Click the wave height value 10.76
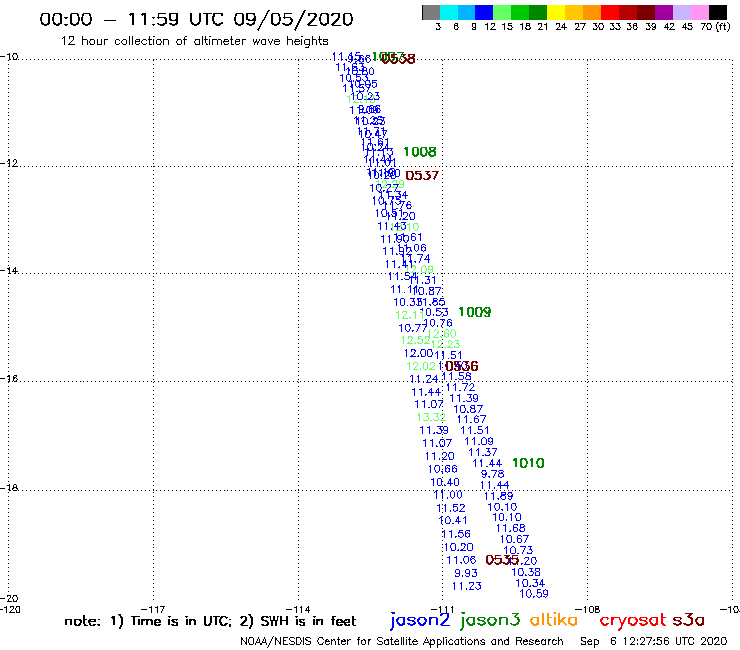 [438, 323]
